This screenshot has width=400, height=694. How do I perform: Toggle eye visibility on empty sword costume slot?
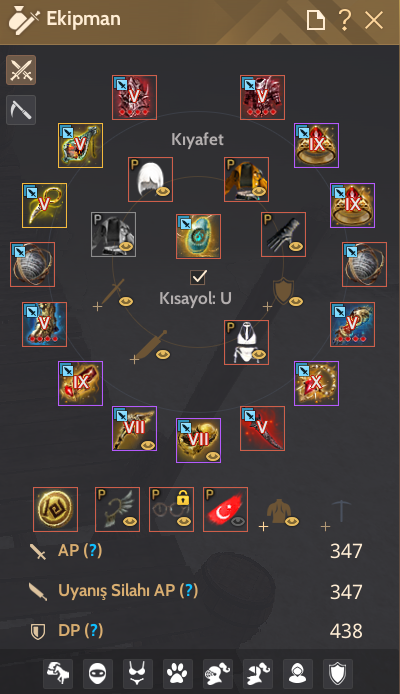click(126, 301)
